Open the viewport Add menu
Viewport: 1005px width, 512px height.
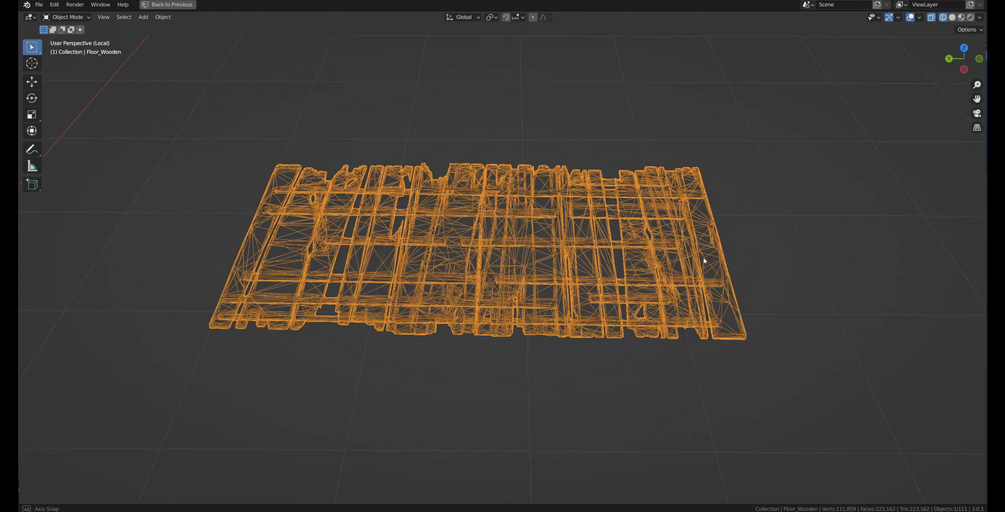point(143,17)
